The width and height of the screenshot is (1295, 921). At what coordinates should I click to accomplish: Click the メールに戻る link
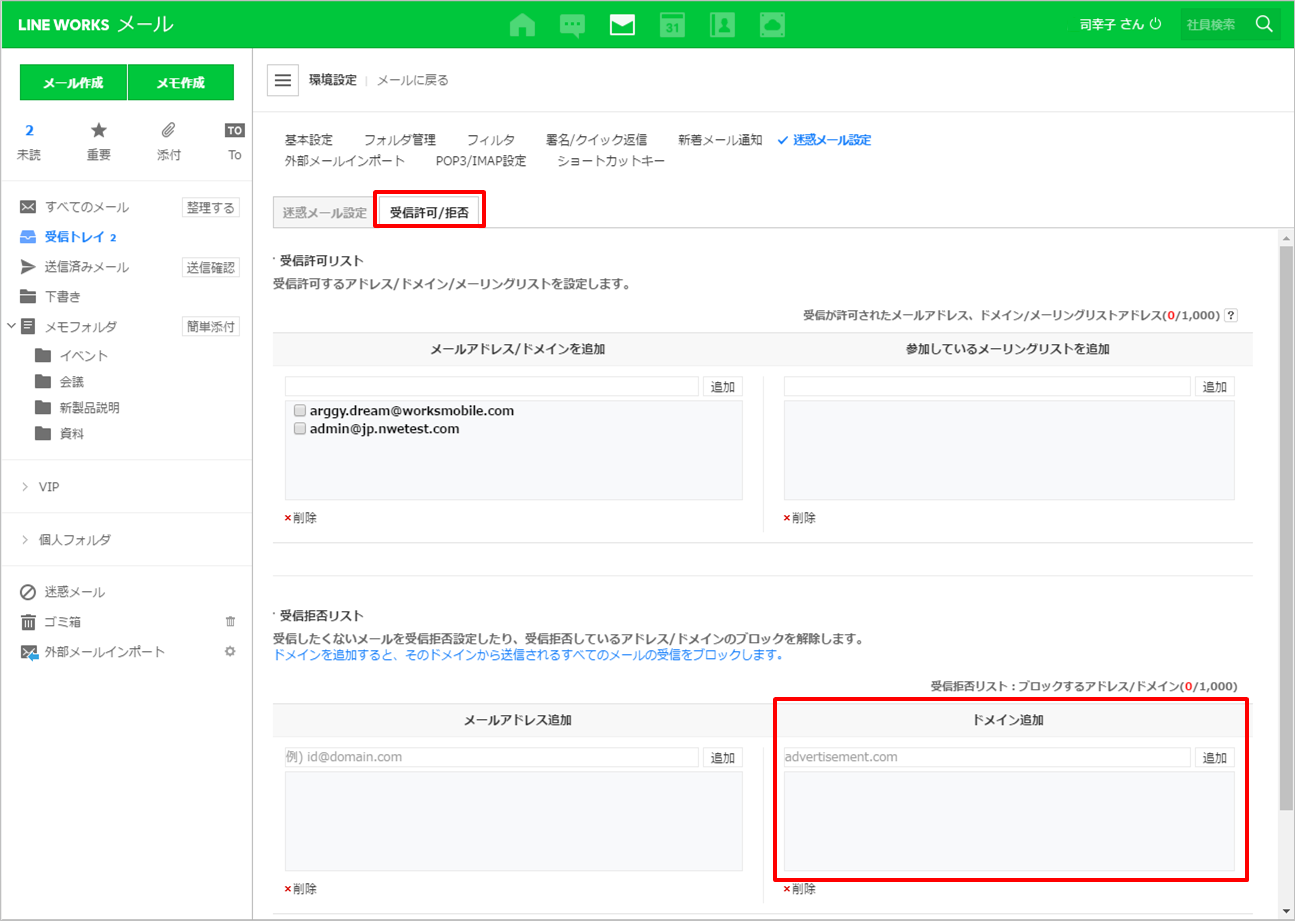[x=412, y=80]
